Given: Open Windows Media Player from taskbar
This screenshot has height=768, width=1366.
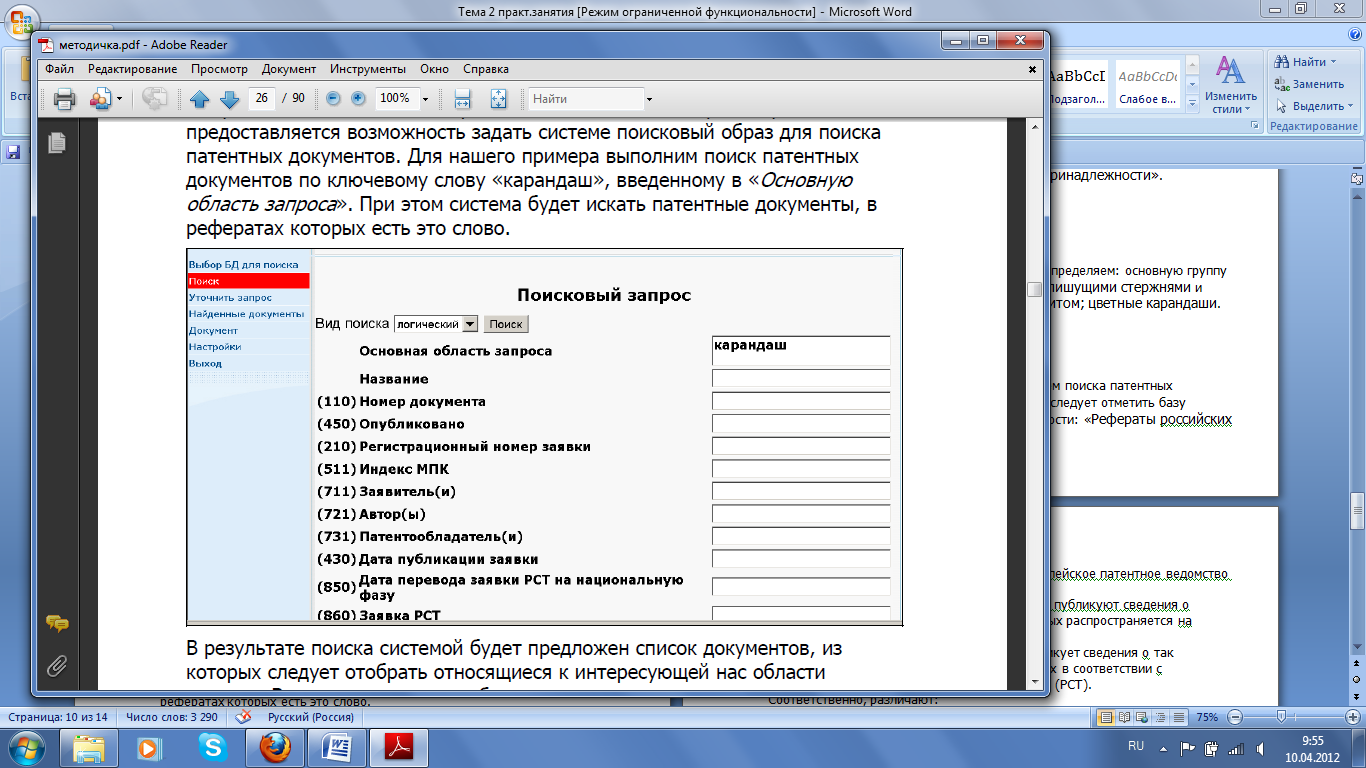Looking at the screenshot, I should [x=150, y=748].
